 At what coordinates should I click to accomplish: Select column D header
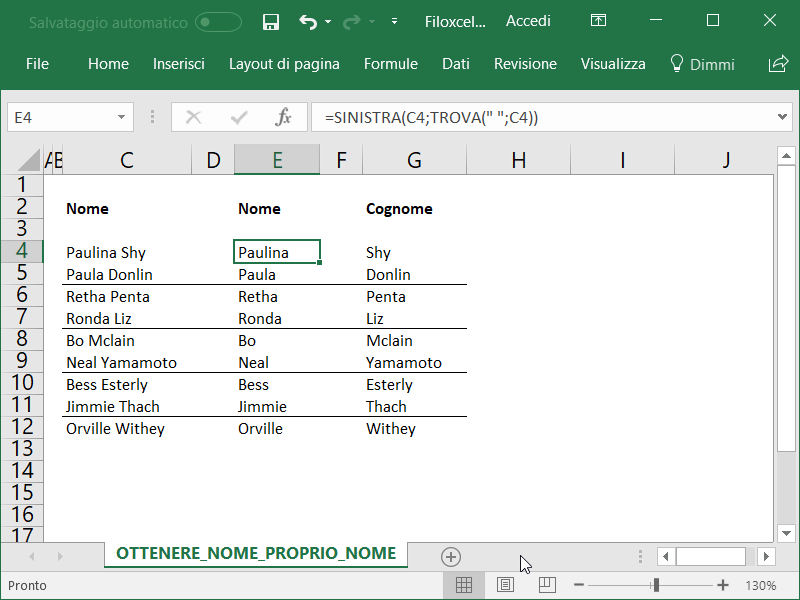[x=213, y=160]
